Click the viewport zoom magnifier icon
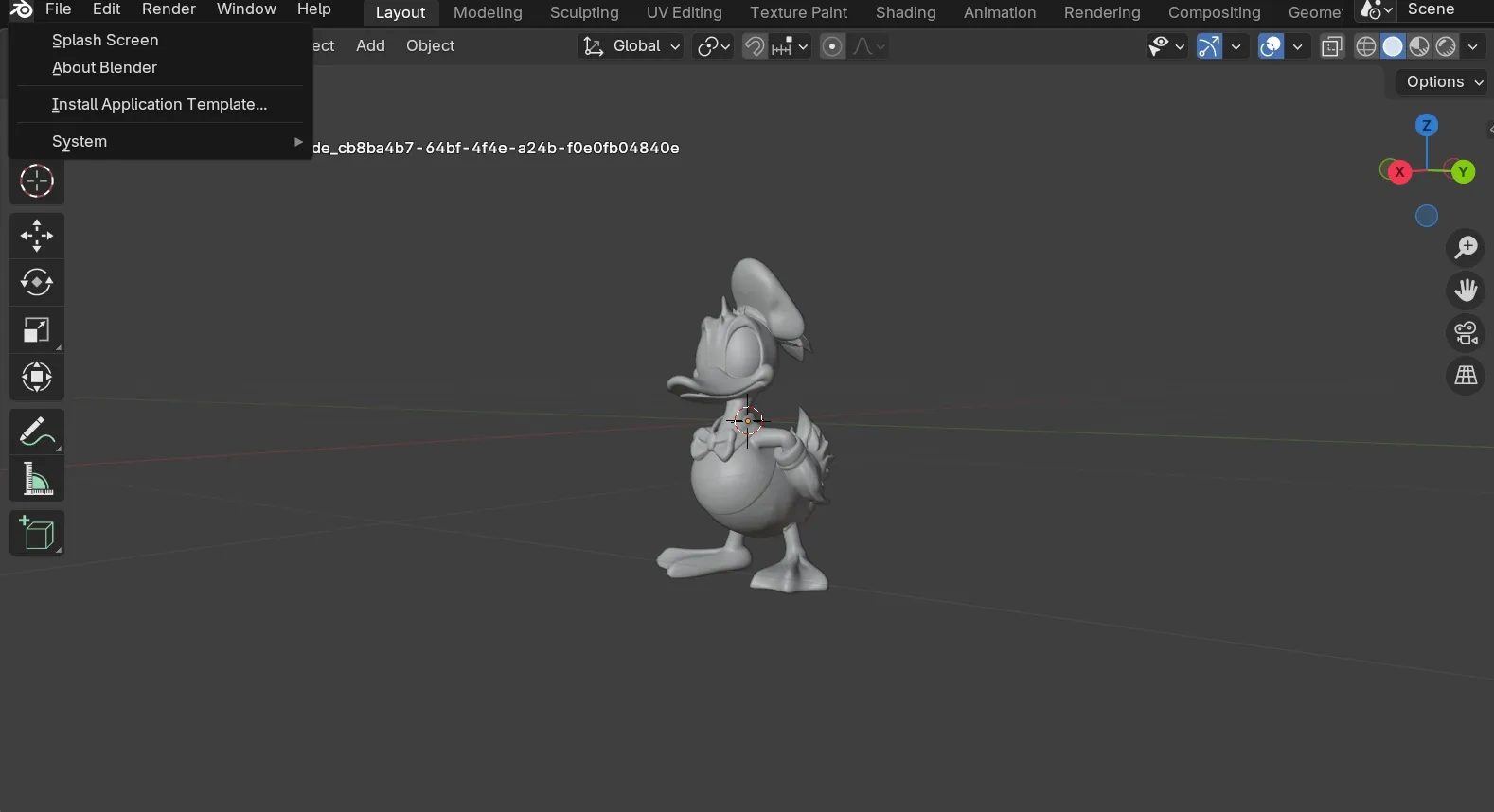Image resolution: width=1494 pixels, height=812 pixels. click(1466, 248)
